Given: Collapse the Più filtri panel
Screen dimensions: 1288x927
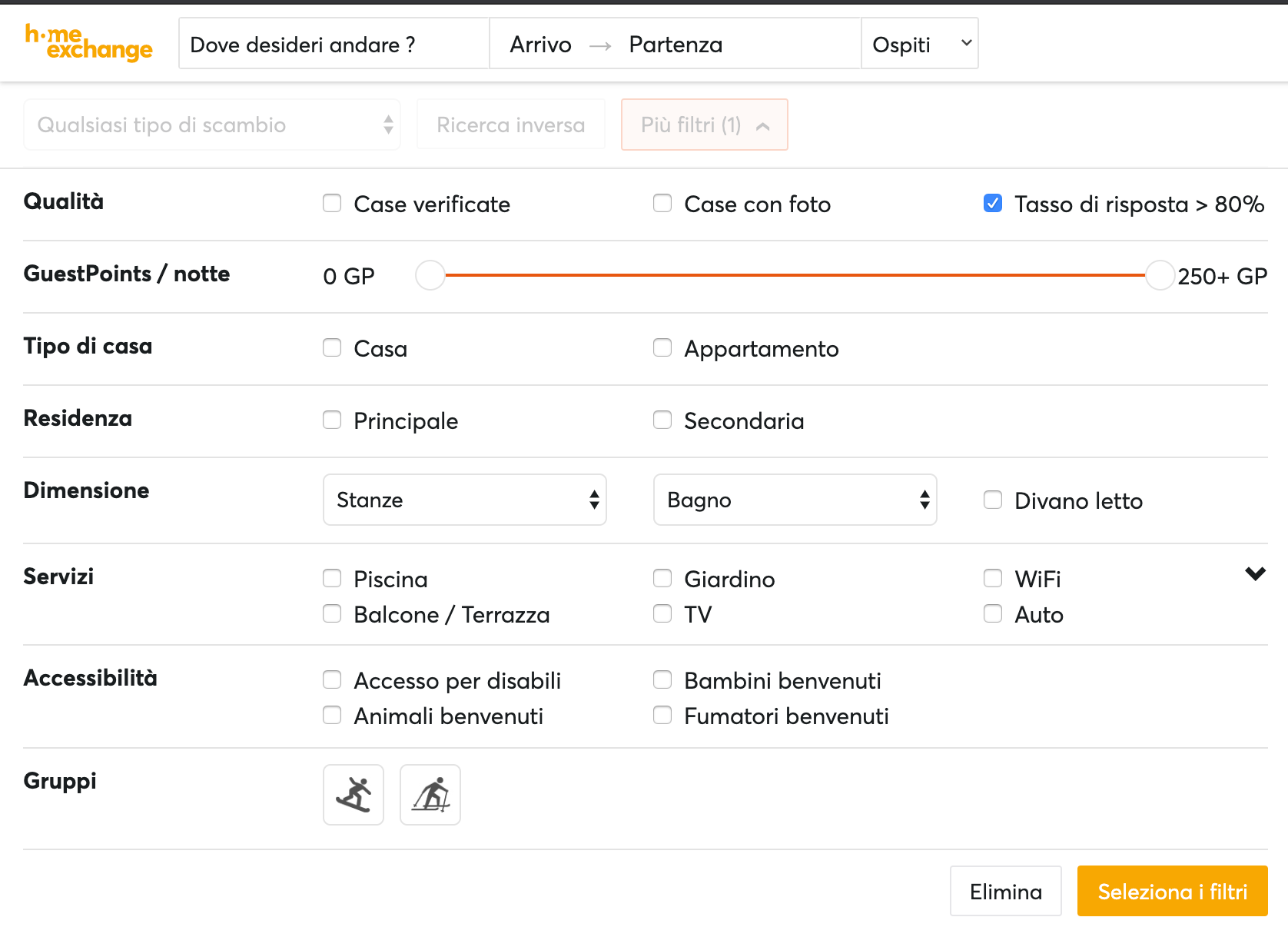Looking at the screenshot, I should coord(704,125).
